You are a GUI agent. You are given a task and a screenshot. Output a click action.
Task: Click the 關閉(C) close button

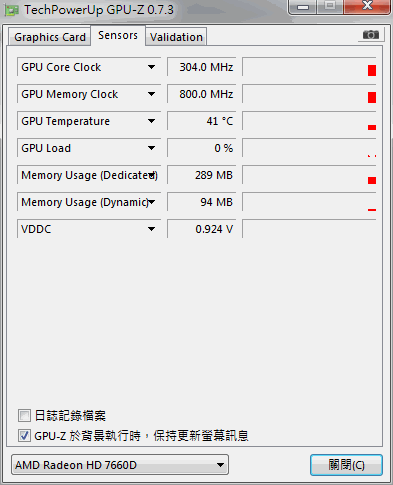(346, 465)
